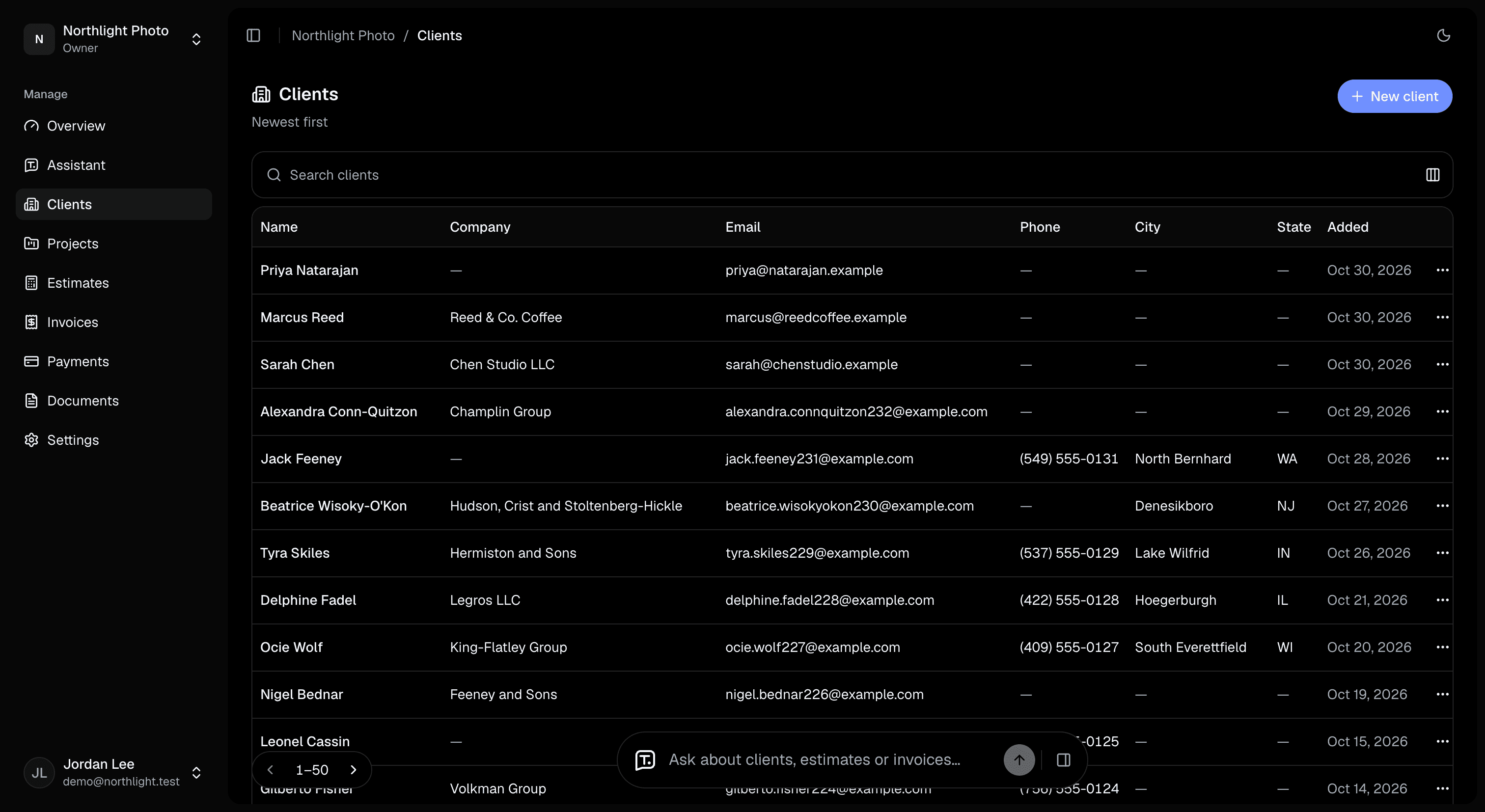Click the New client button
Viewport: 1485px width, 812px height.
tap(1395, 96)
